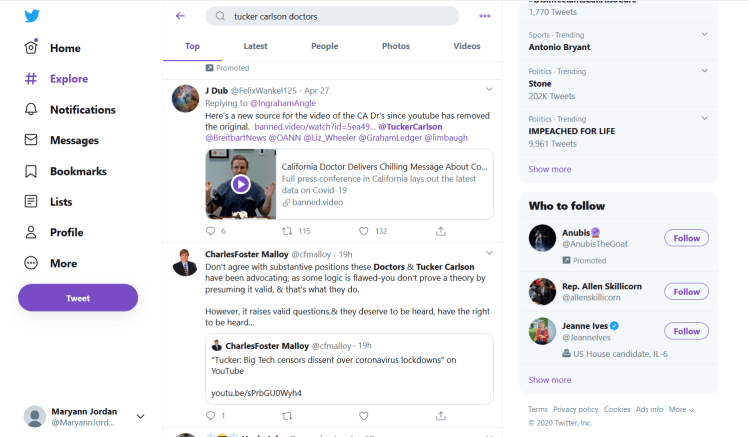Switch to the People tab
Image resolution: width=749 pixels, height=437 pixels.
[x=324, y=46]
